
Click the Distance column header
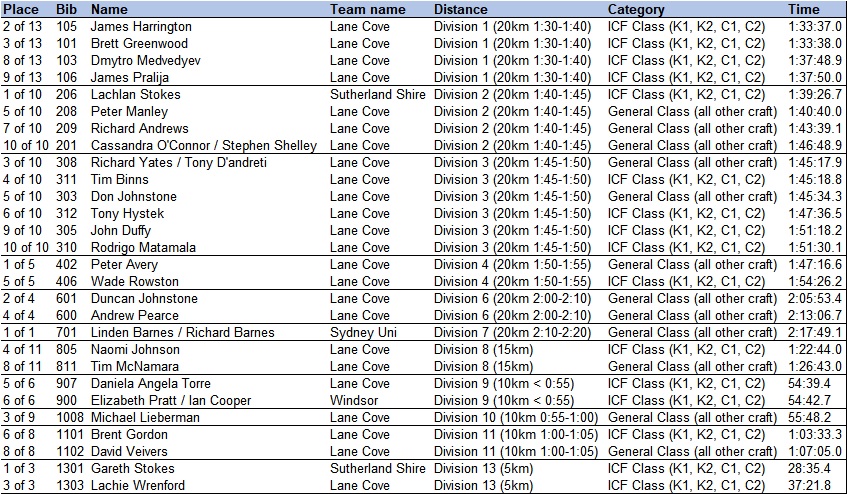(461, 9)
